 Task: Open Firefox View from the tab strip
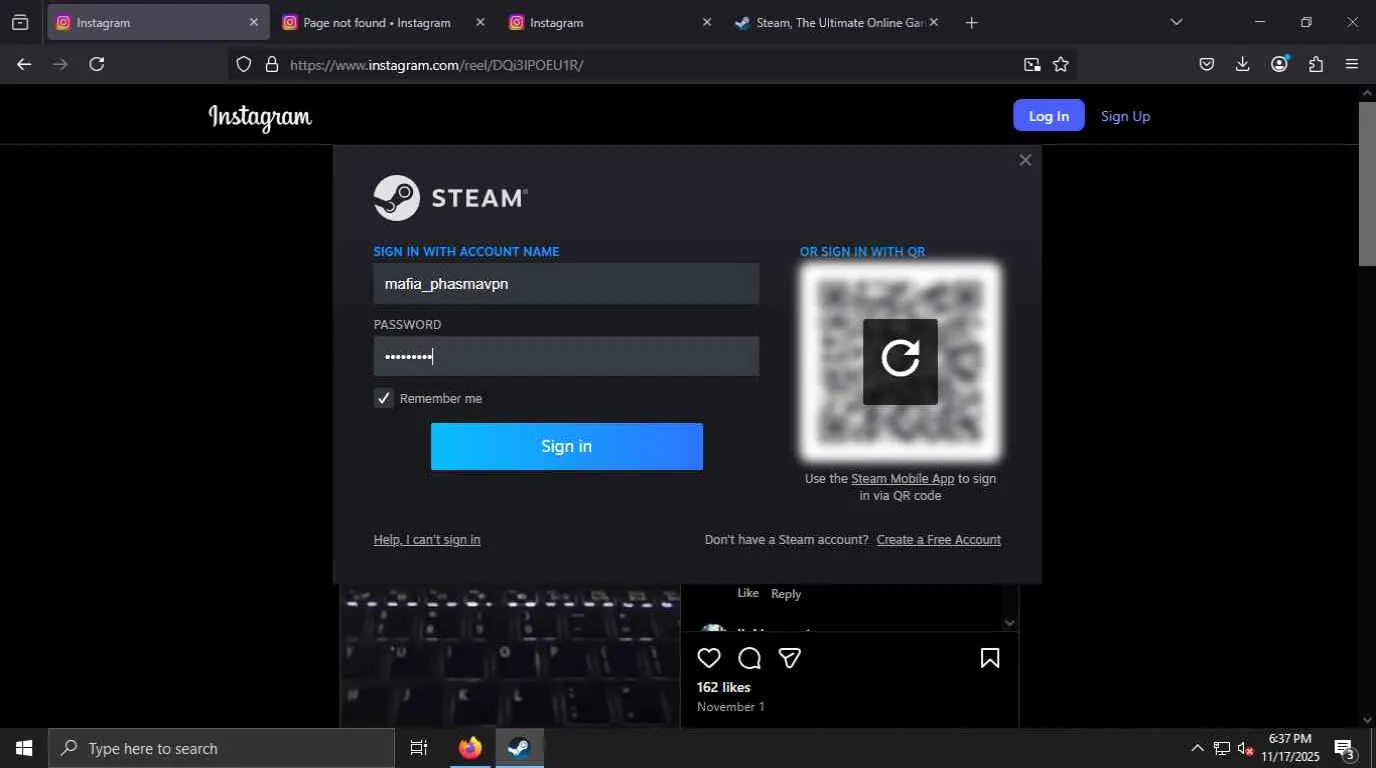[x=20, y=22]
